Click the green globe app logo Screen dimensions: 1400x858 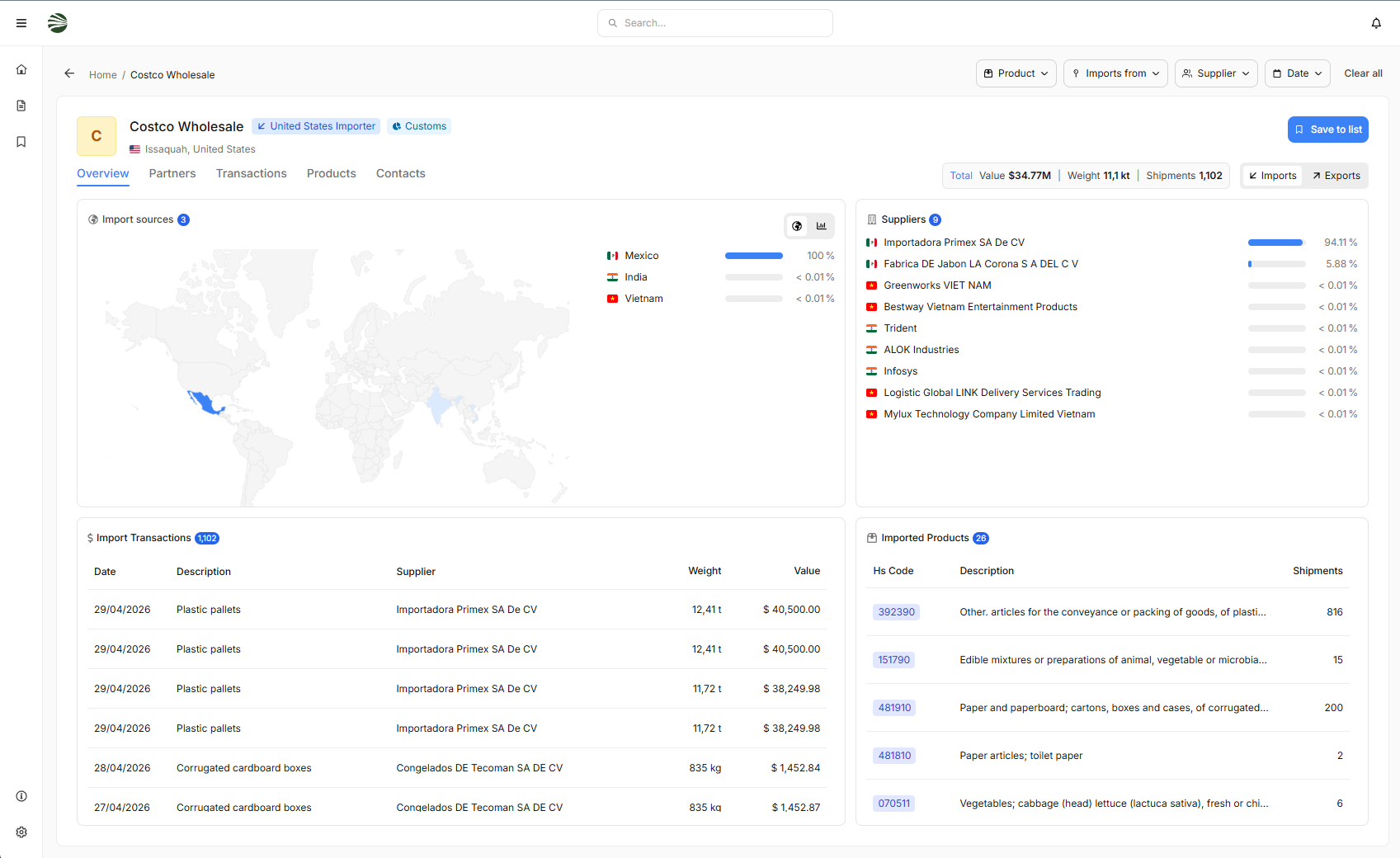[58, 23]
